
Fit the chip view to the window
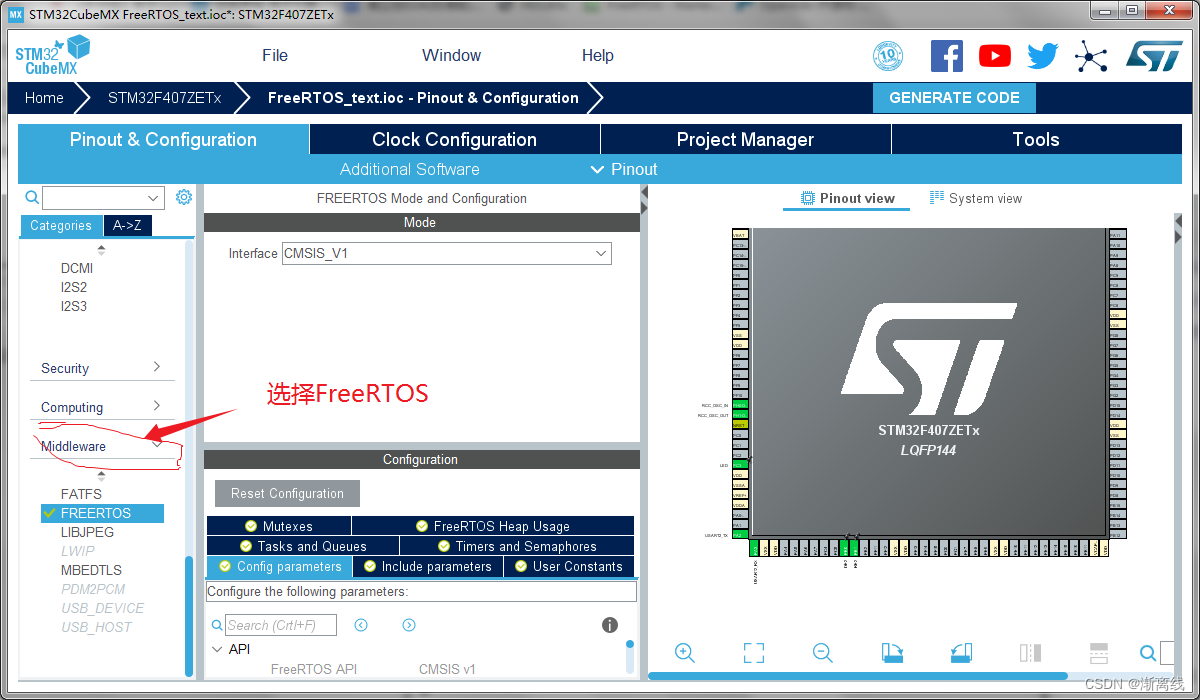pos(754,653)
